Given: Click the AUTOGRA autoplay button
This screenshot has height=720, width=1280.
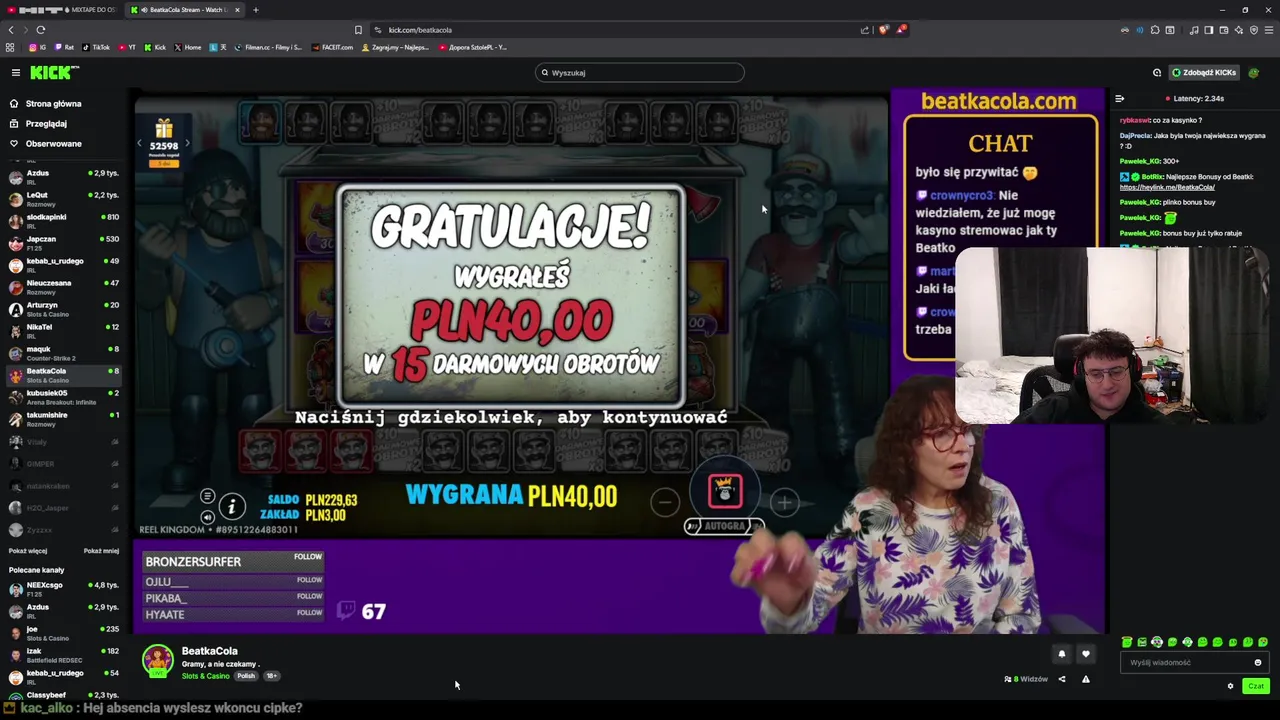Looking at the screenshot, I should pos(724,526).
